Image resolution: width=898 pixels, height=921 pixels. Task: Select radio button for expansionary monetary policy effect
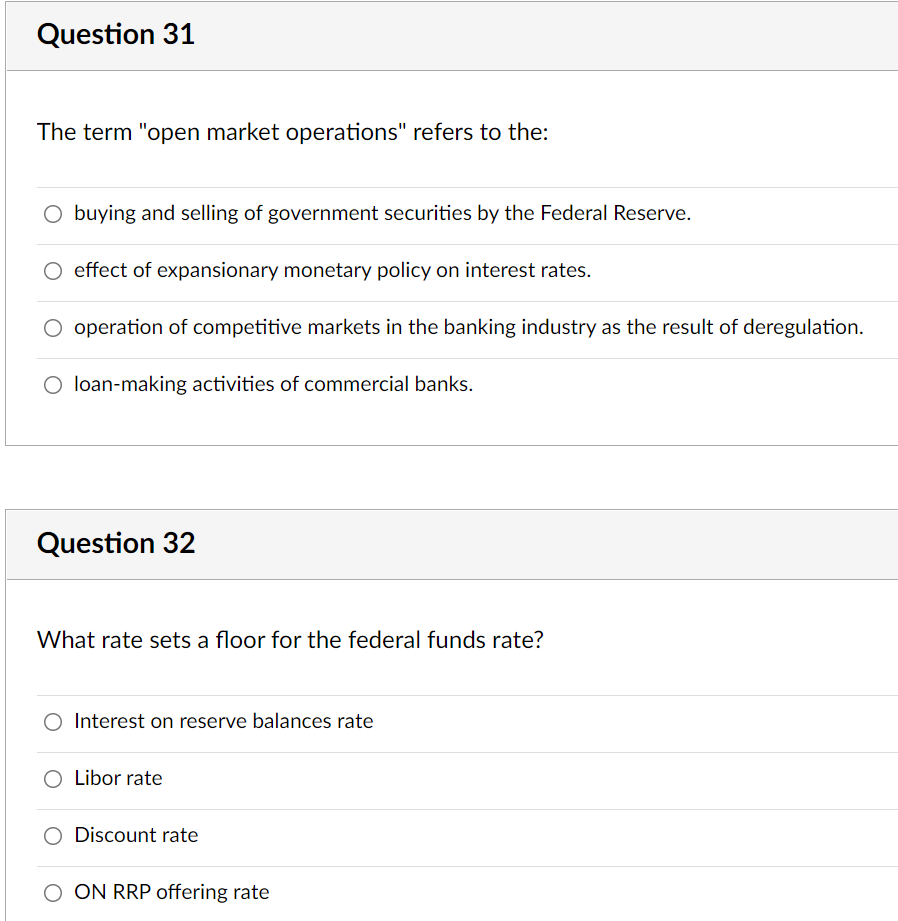coord(52,270)
